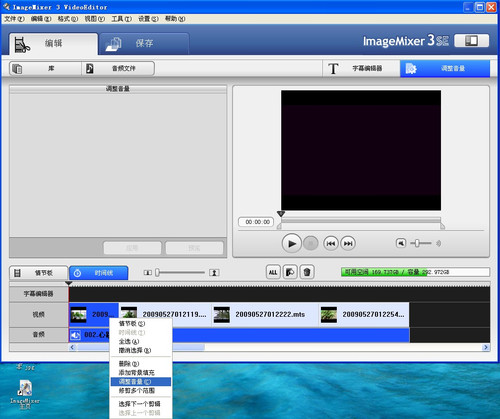The image size is (500, 419).
Task: Open the 字幕编辑器 subtitle editor with T icon
Action: (361, 69)
